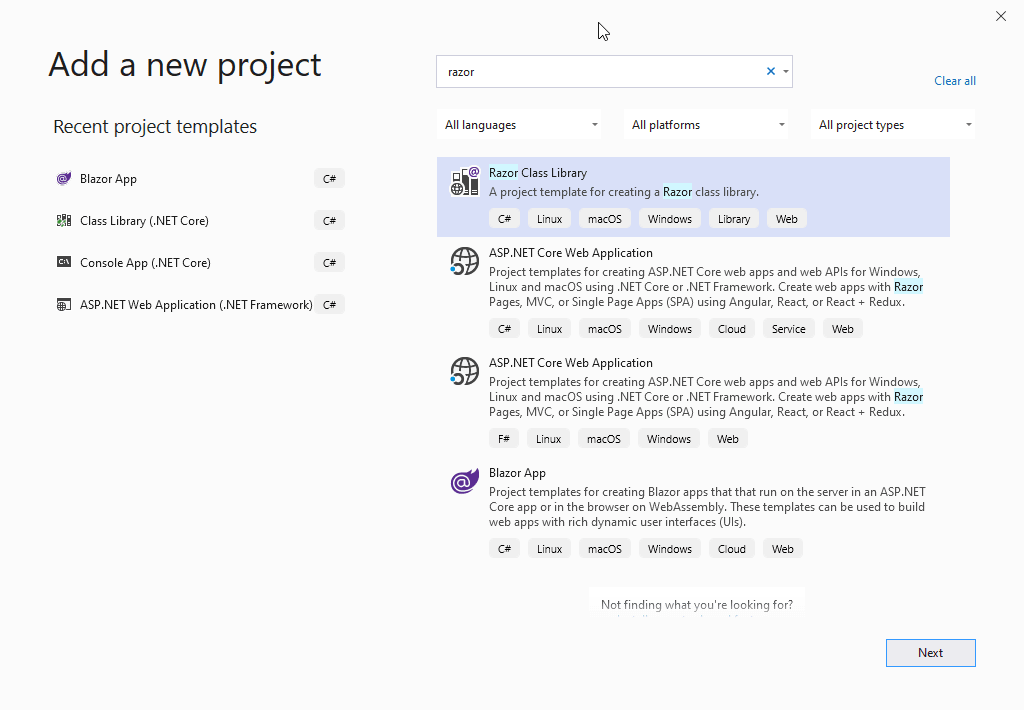Screen dimensions: 1024x710
Task: Click the Linux tag under Razor Class Library
Action: click(549, 219)
